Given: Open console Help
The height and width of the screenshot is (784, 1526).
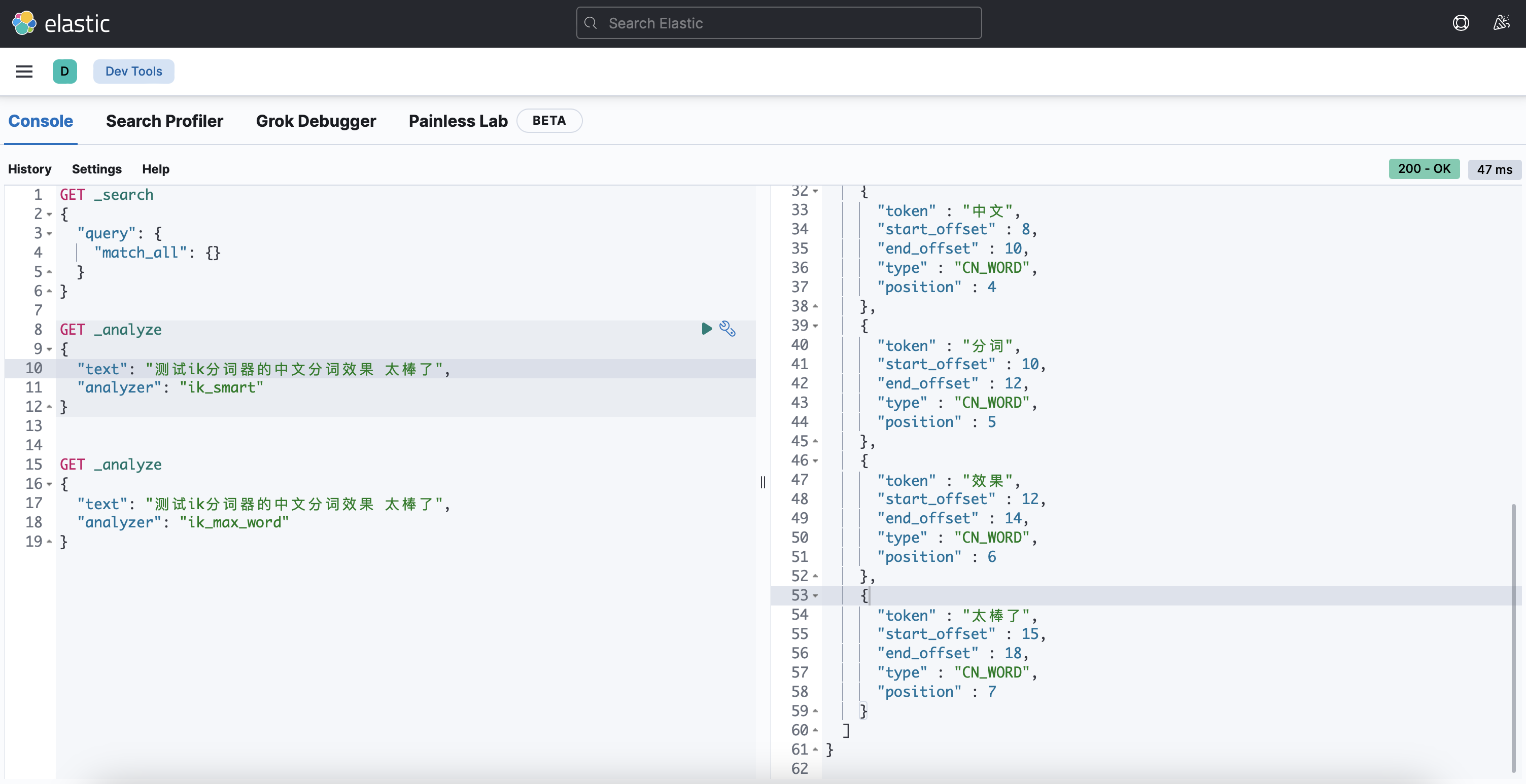Looking at the screenshot, I should [155, 169].
